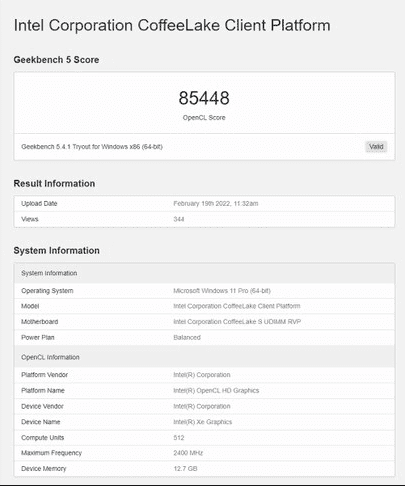Click the 'Device Vendor' label
The height and width of the screenshot is (486, 405).
42,406
